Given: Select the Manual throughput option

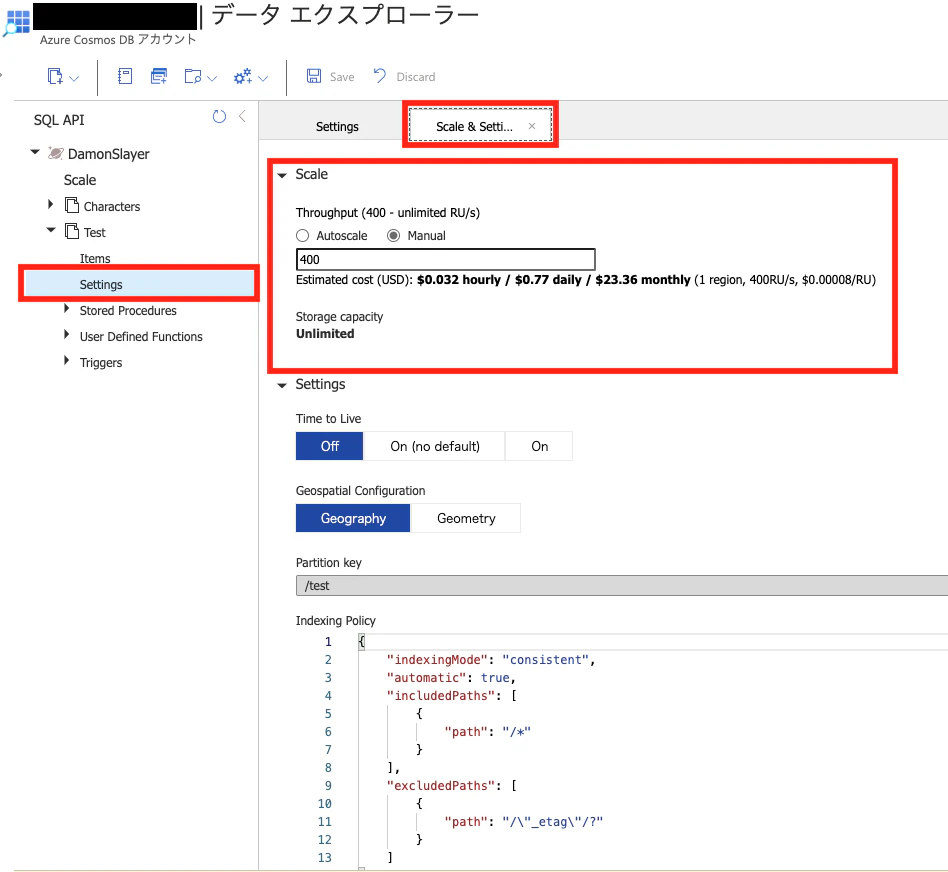Looking at the screenshot, I should [x=394, y=236].
